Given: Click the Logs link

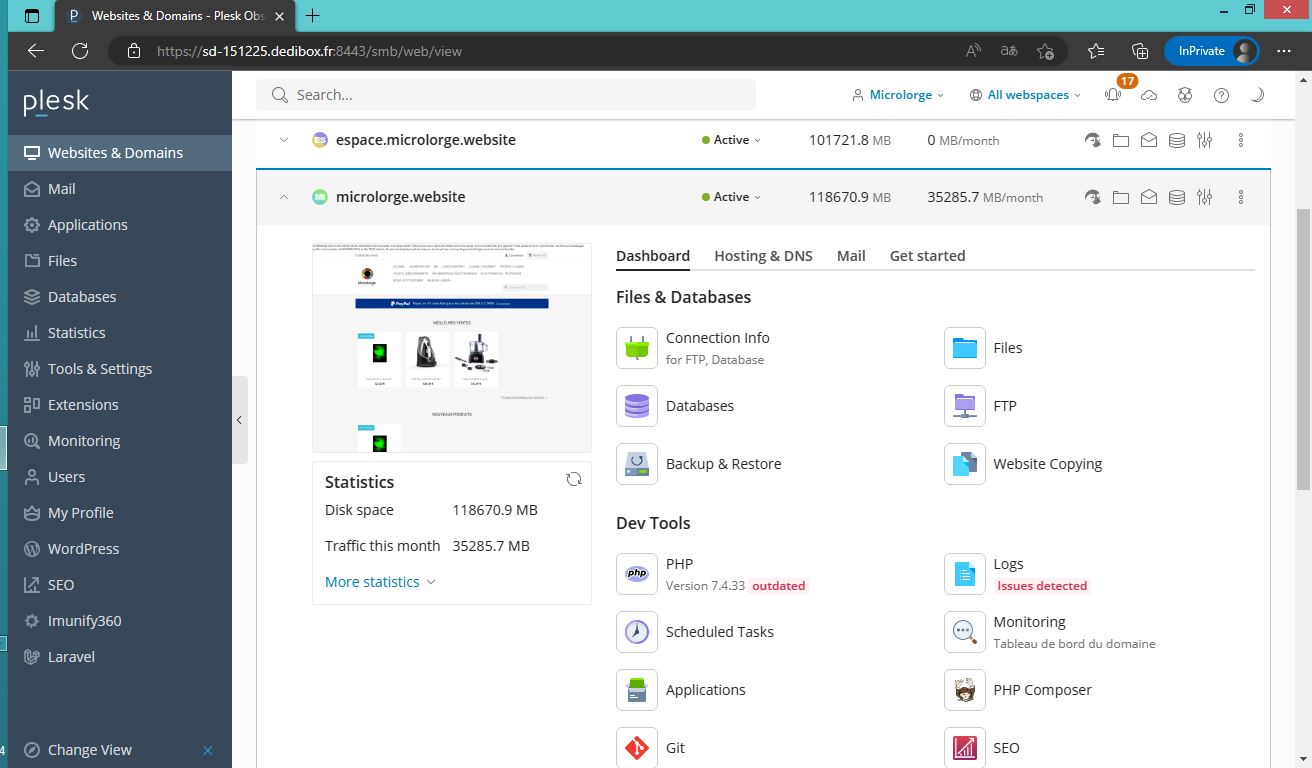Looking at the screenshot, I should pos(1008,564).
